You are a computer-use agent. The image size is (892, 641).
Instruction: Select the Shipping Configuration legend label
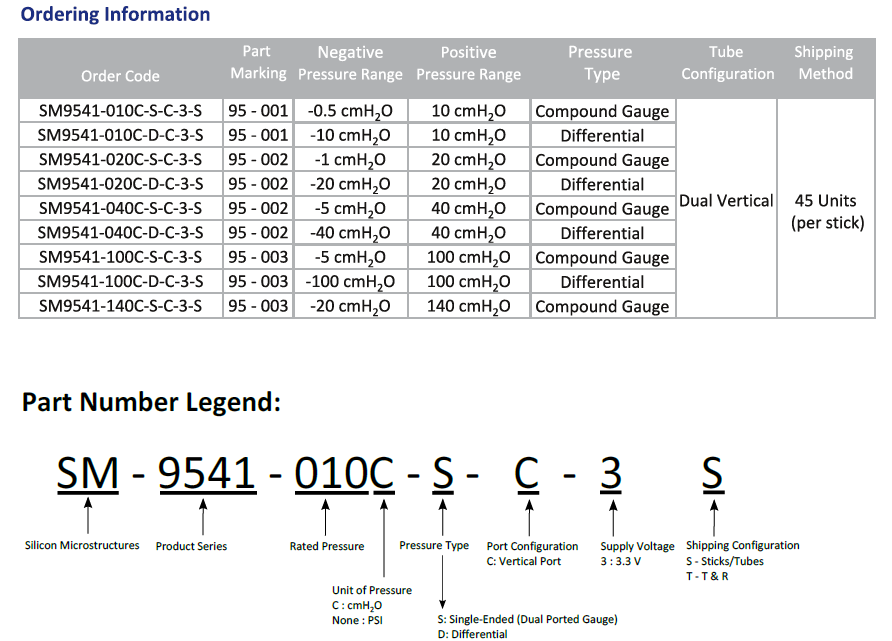[742, 546]
